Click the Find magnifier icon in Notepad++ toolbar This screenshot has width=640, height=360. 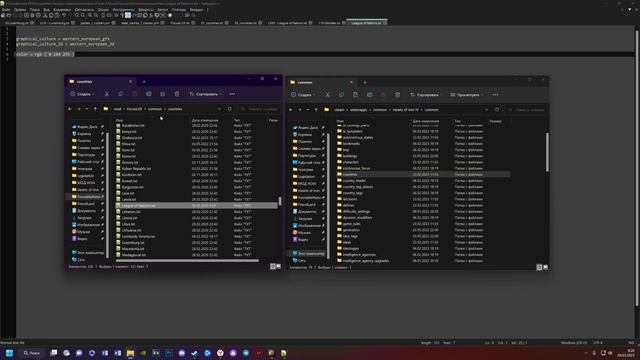77,15
